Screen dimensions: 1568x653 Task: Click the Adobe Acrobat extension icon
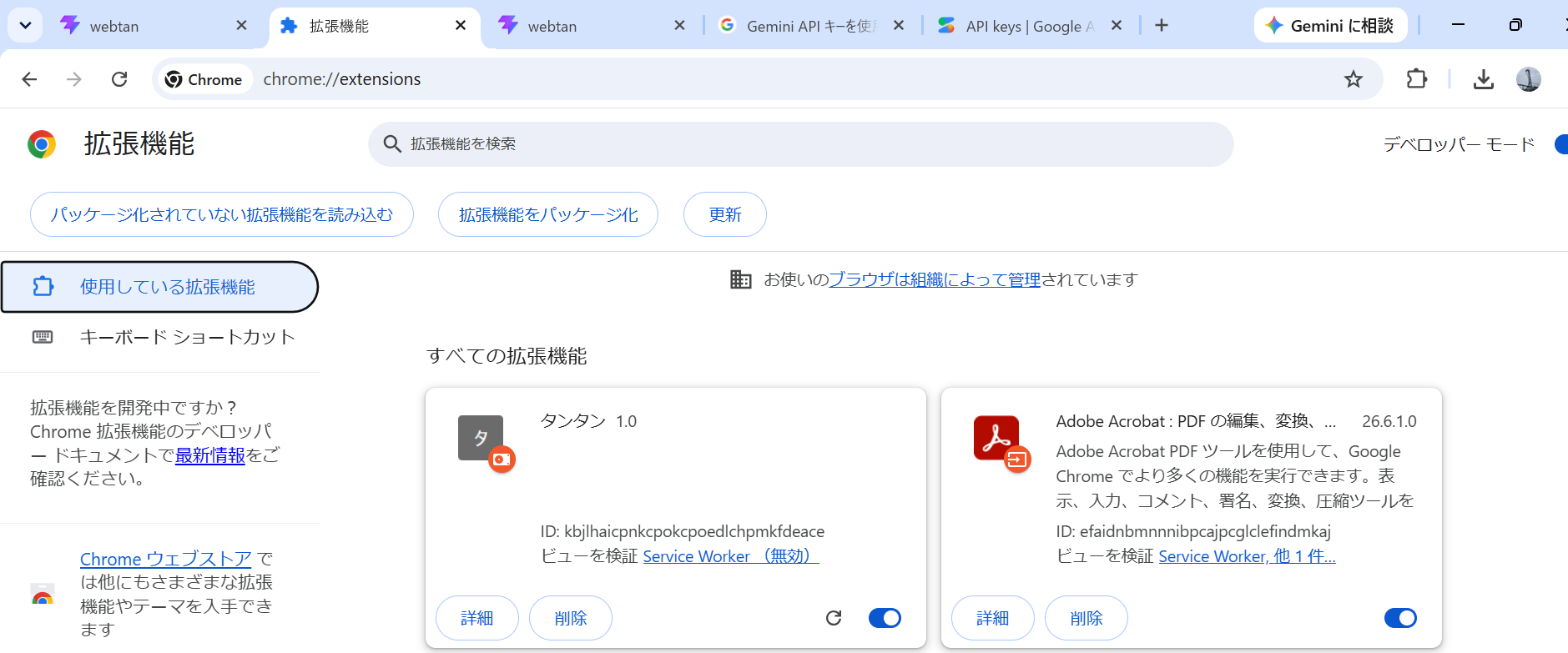click(x=997, y=439)
